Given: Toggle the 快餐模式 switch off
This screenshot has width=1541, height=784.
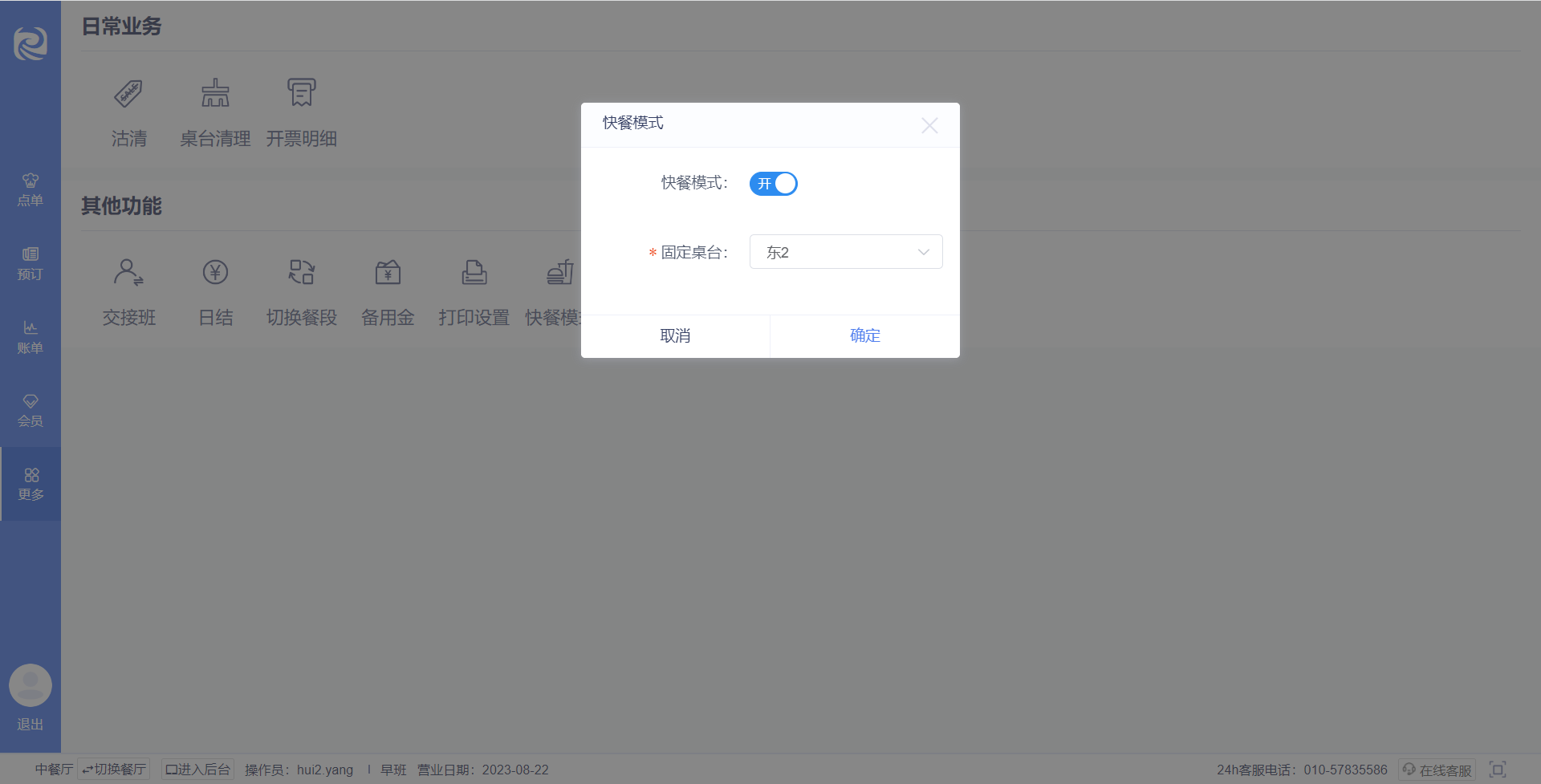Looking at the screenshot, I should click(x=773, y=184).
